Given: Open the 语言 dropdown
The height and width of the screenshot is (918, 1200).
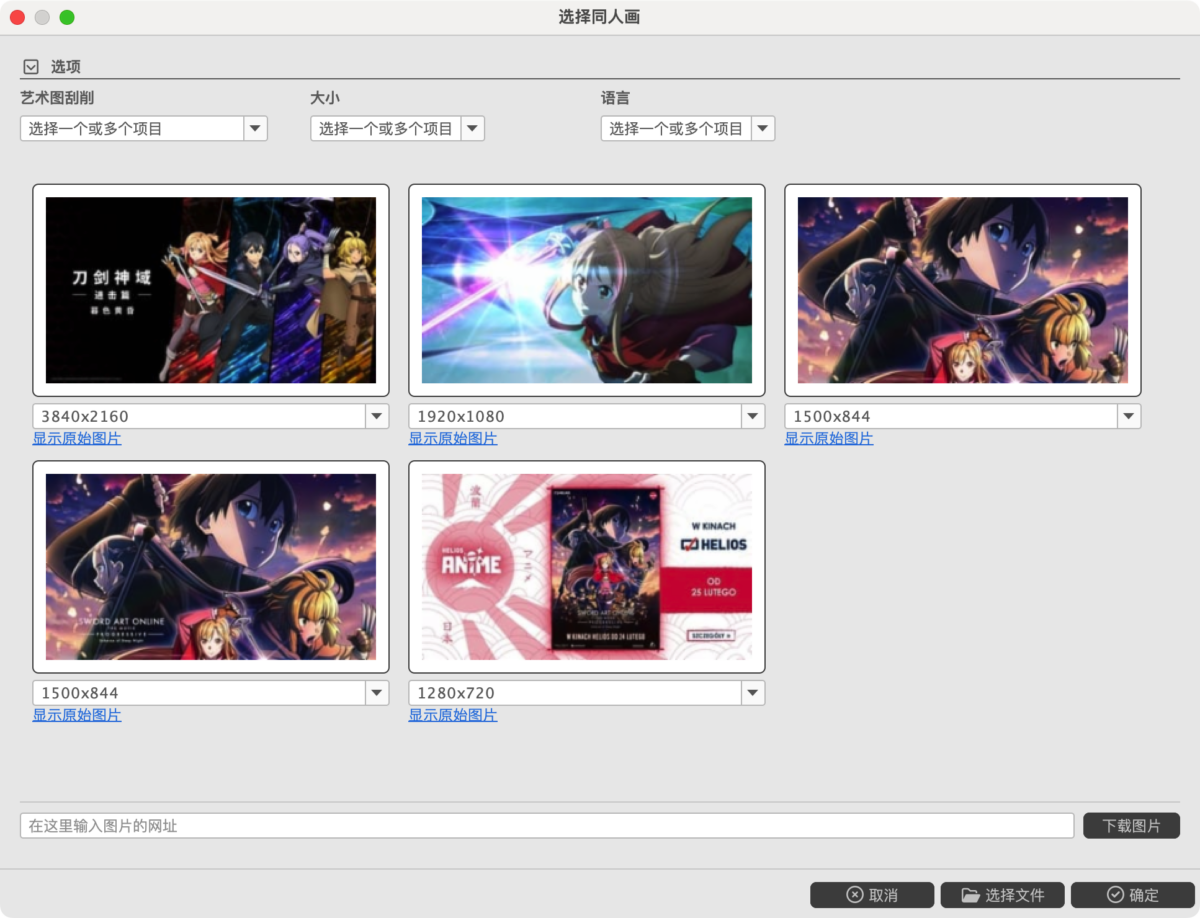Looking at the screenshot, I should tap(688, 128).
